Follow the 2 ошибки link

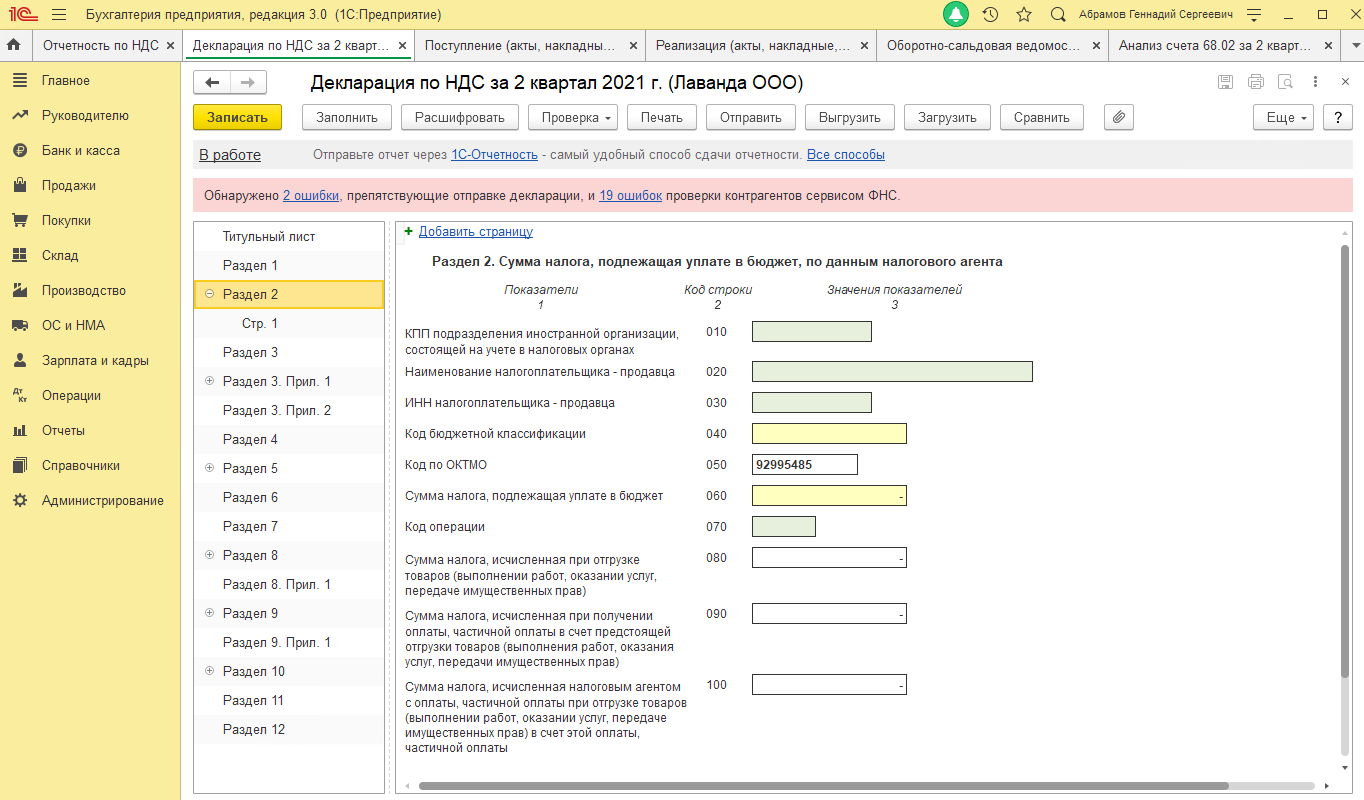310,196
